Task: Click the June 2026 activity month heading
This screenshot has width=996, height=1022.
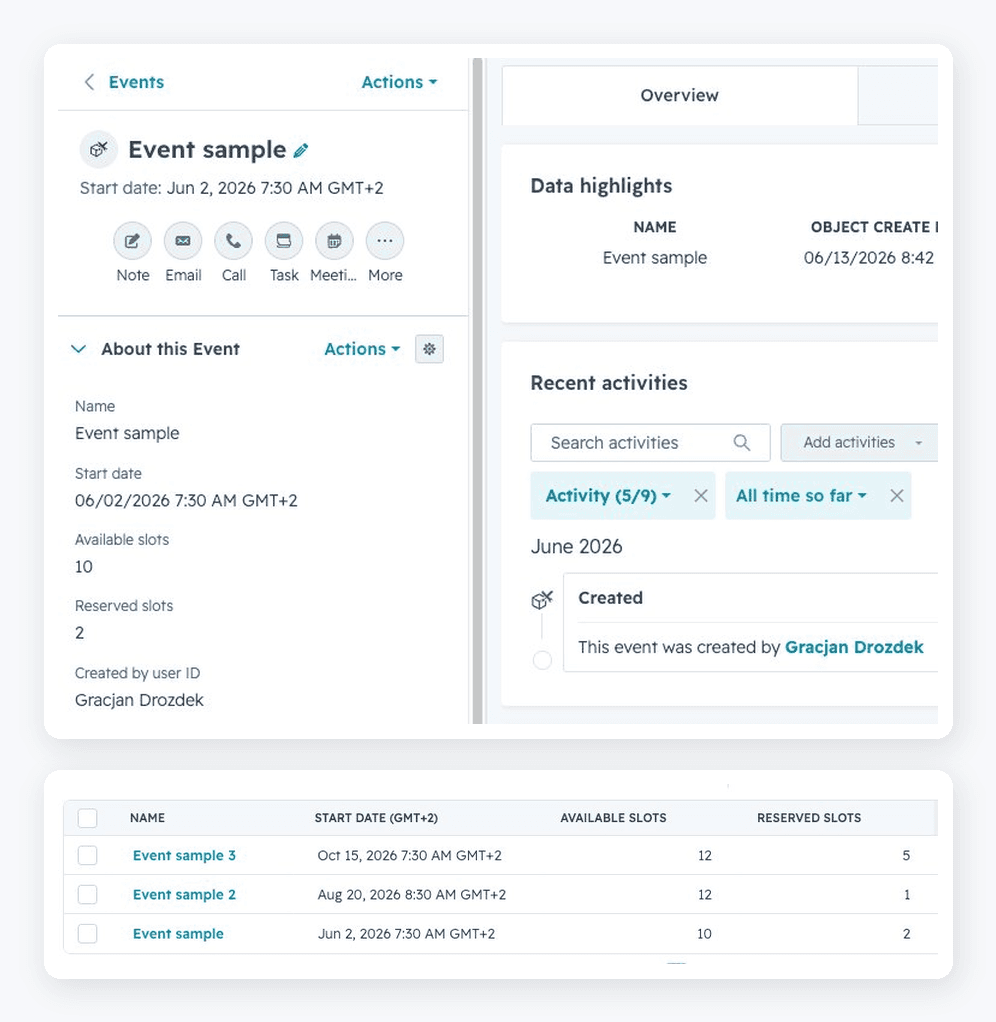Action: click(576, 546)
